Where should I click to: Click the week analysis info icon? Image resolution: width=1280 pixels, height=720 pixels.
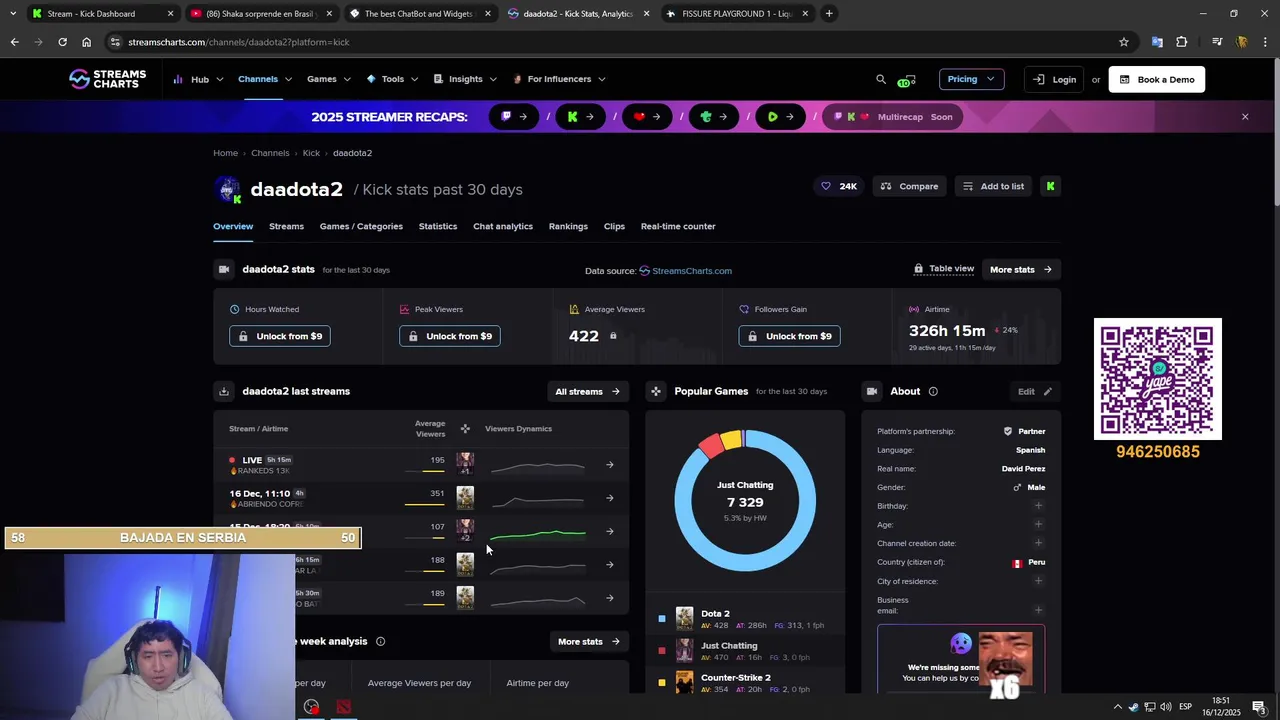pos(380,641)
